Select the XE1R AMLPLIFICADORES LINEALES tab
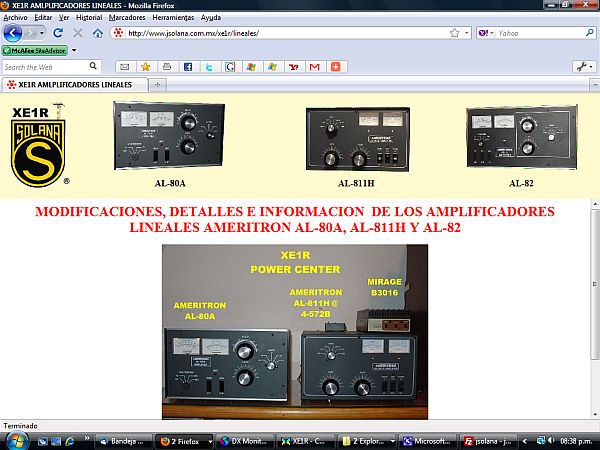Viewport: 600px width, 450px height. [74, 84]
